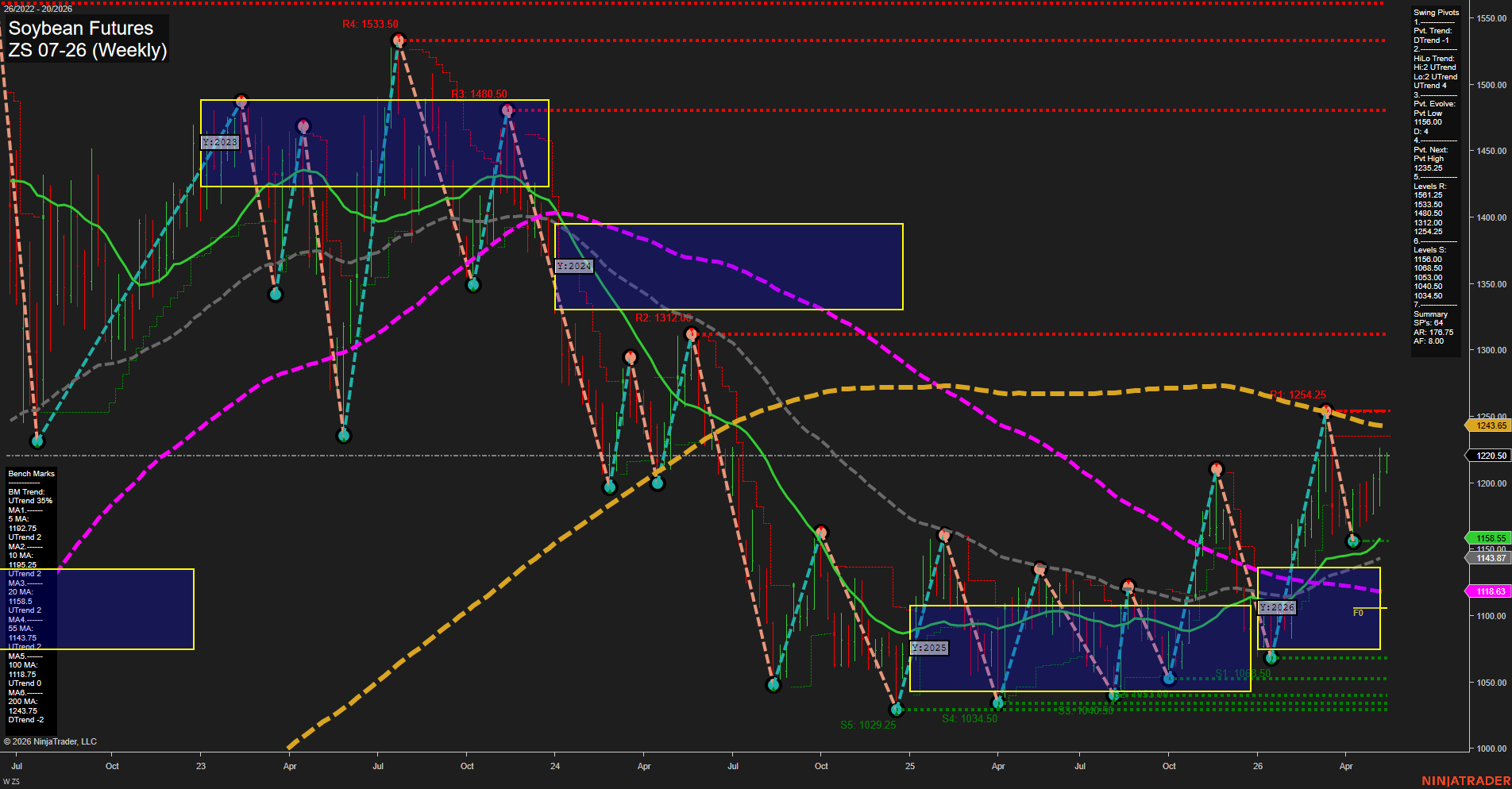
Task: Click the Swing Pivots panel heading
Action: click(1437, 13)
